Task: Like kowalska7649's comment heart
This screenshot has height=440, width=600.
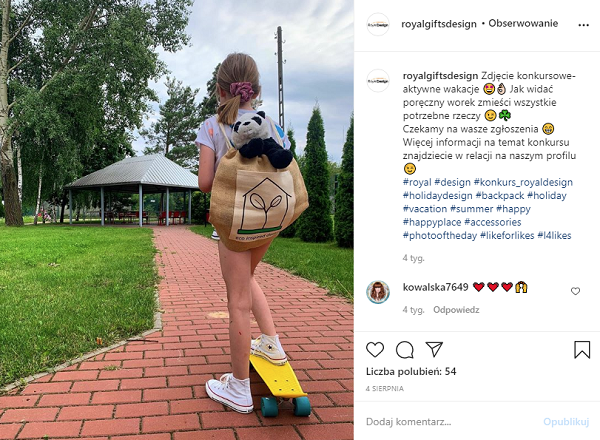Action: [575, 291]
